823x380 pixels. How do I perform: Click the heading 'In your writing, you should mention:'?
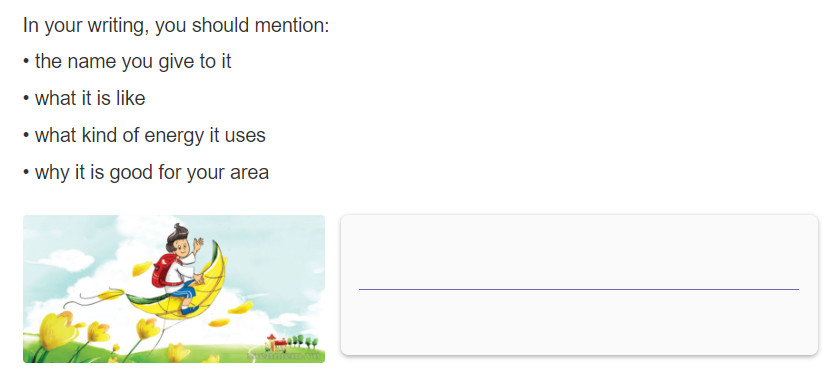click(176, 25)
